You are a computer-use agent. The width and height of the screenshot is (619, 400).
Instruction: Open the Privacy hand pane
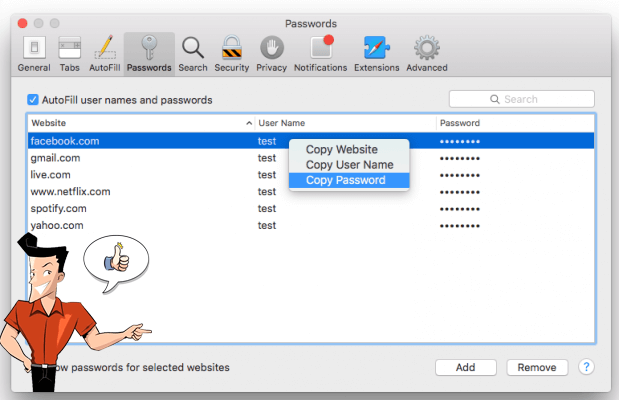pyautogui.click(x=272, y=54)
